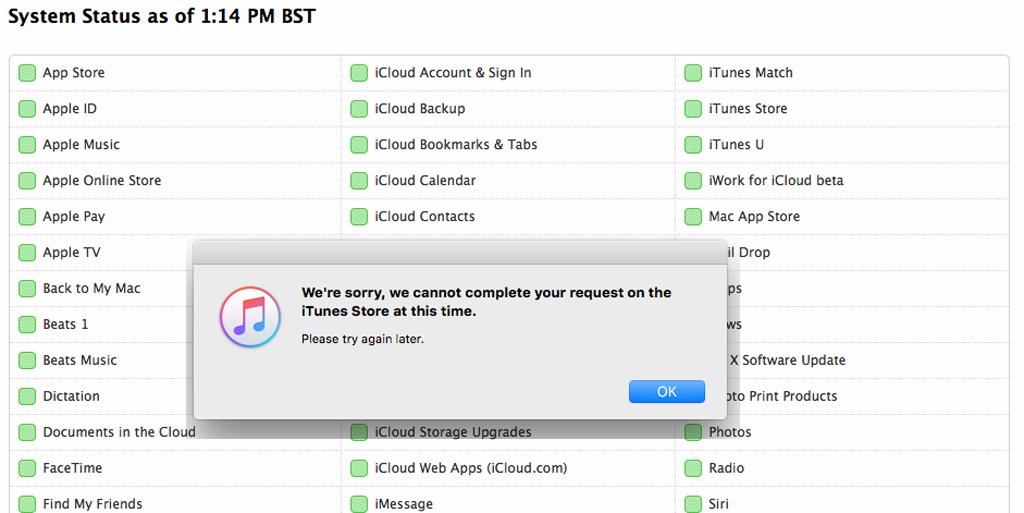
Task: Select the green icon for iCloud Backup
Action: click(x=359, y=109)
